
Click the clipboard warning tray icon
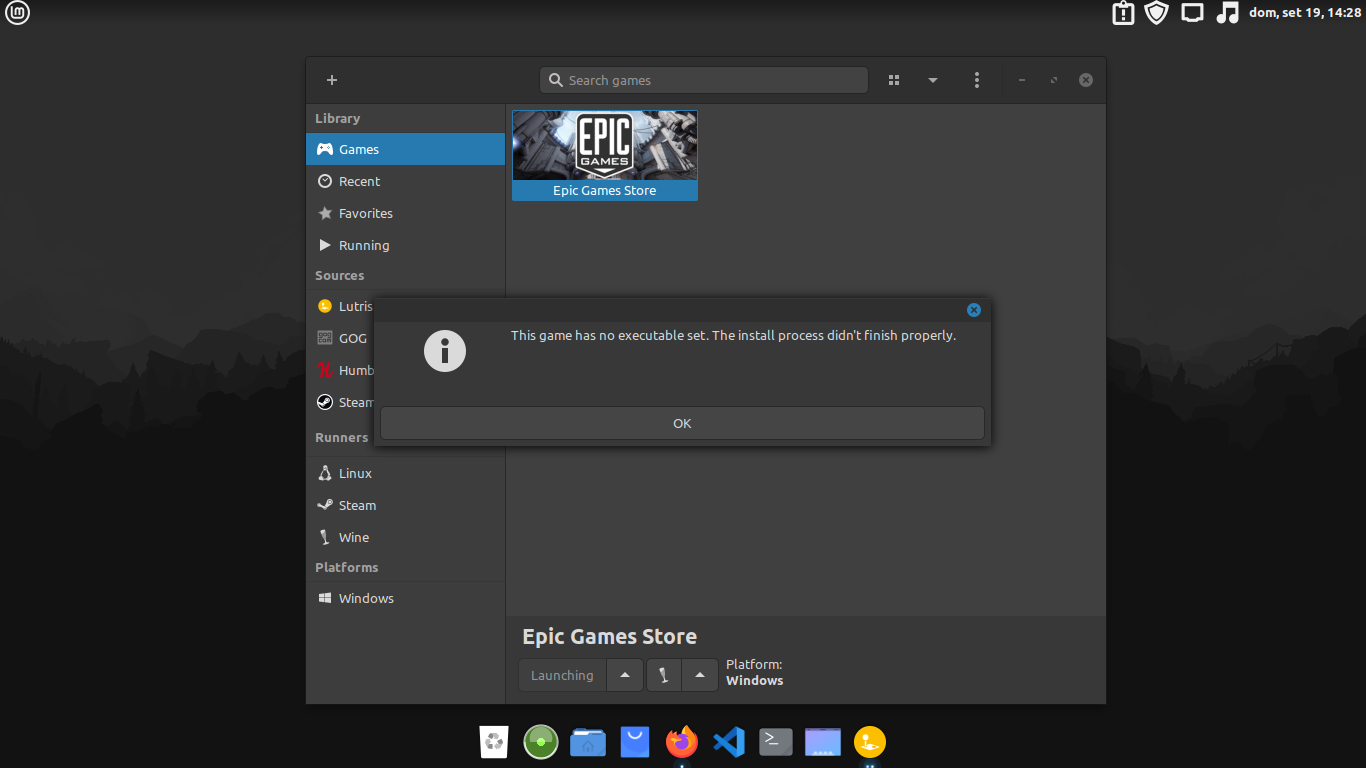point(1123,13)
